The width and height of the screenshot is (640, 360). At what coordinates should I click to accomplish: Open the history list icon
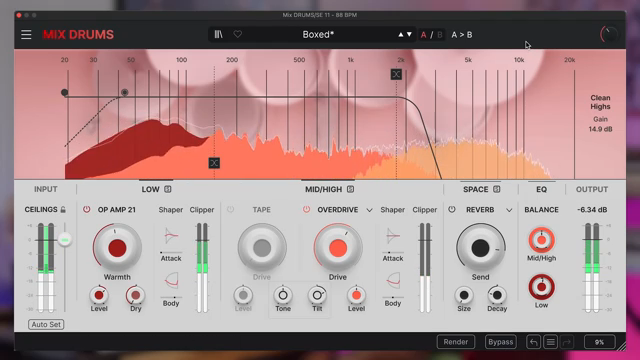click(x=550, y=342)
